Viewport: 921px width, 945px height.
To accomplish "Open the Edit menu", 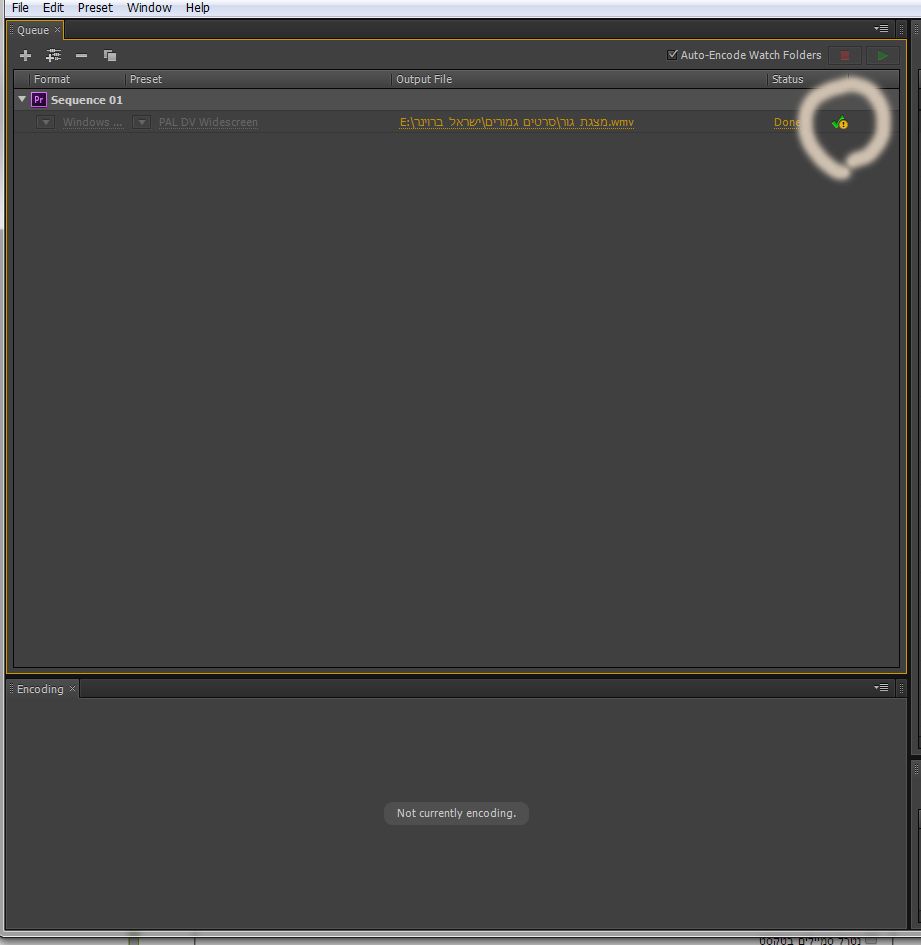I will pyautogui.click(x=53, y=8).
